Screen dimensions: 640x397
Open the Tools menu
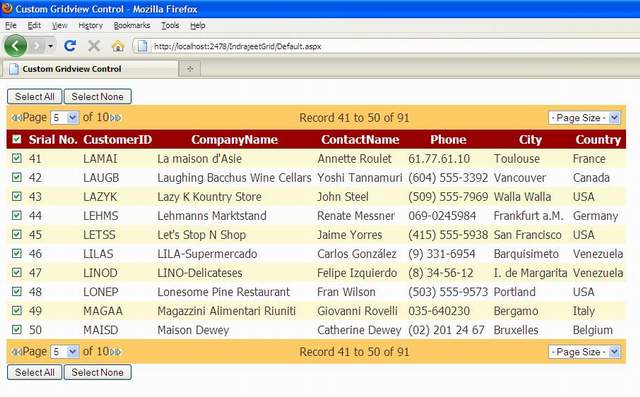tap(170, 25)
